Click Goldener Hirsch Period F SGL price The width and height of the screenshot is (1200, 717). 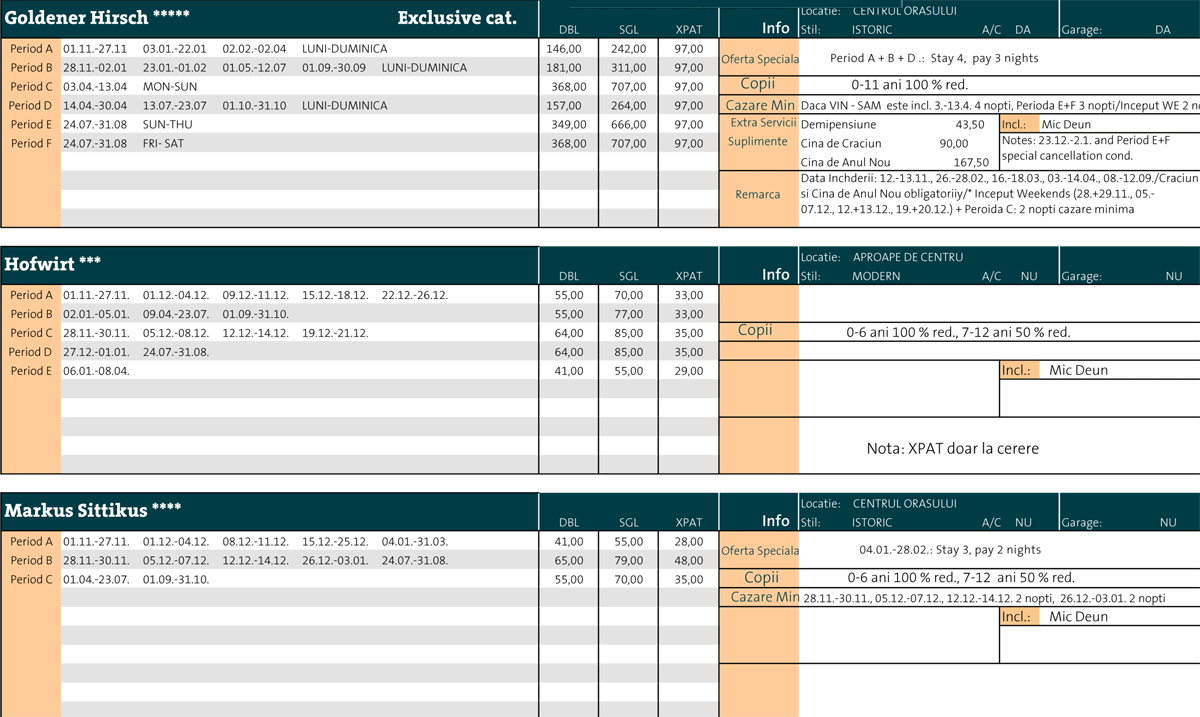pos(628,143)
